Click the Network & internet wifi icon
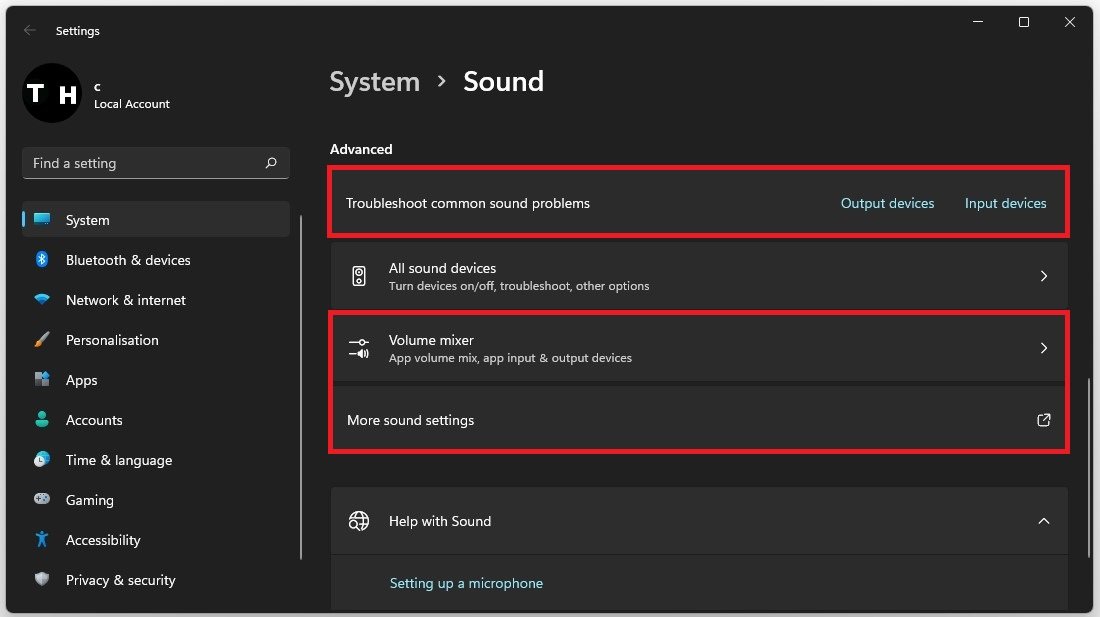Image resolution: width=1100 pixels, height=617 pixels. click(42, 300)
